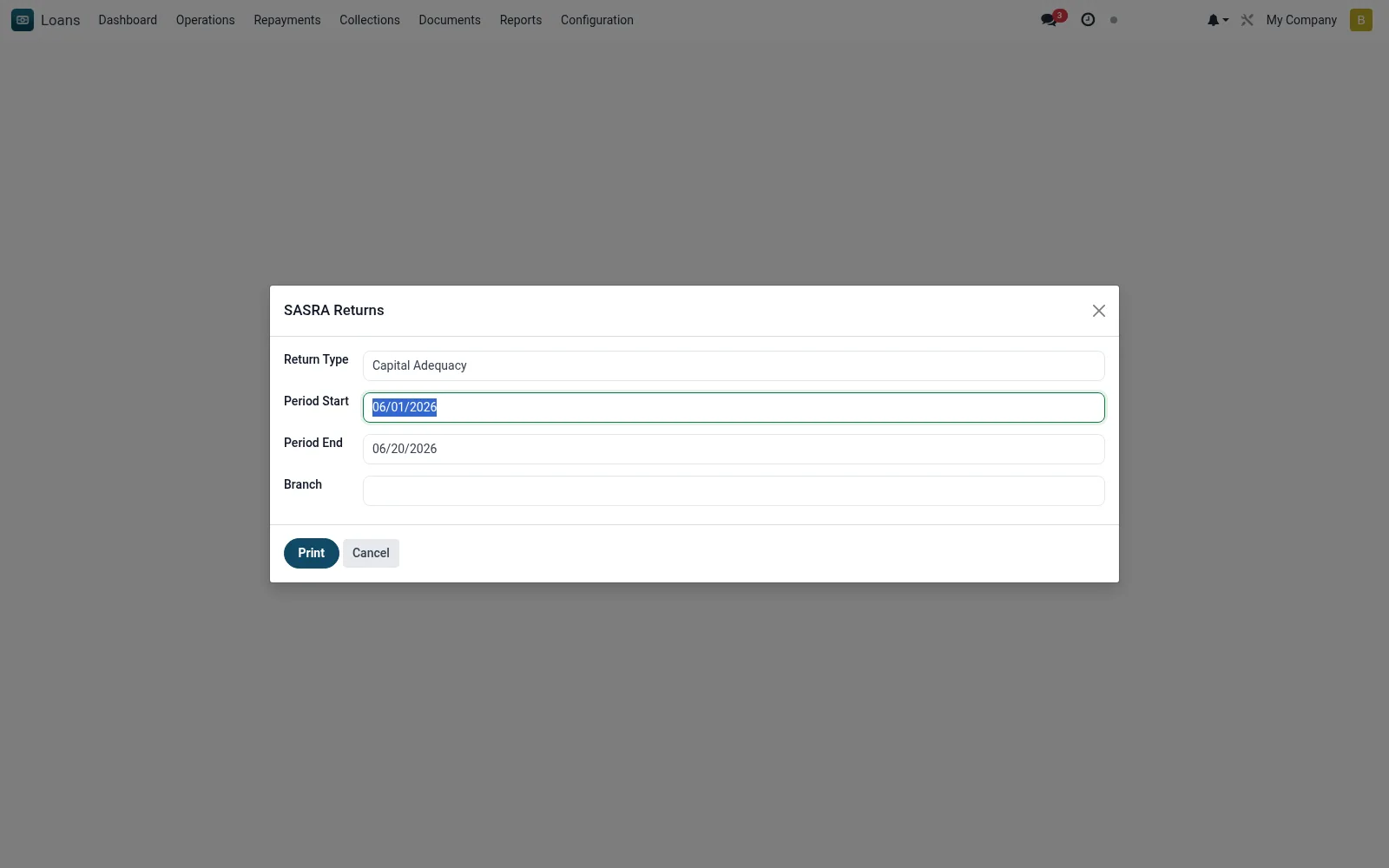This screenshot has width=1389, height=868.
Task: Open the Reports menu
Action: [x=521, y=20]
